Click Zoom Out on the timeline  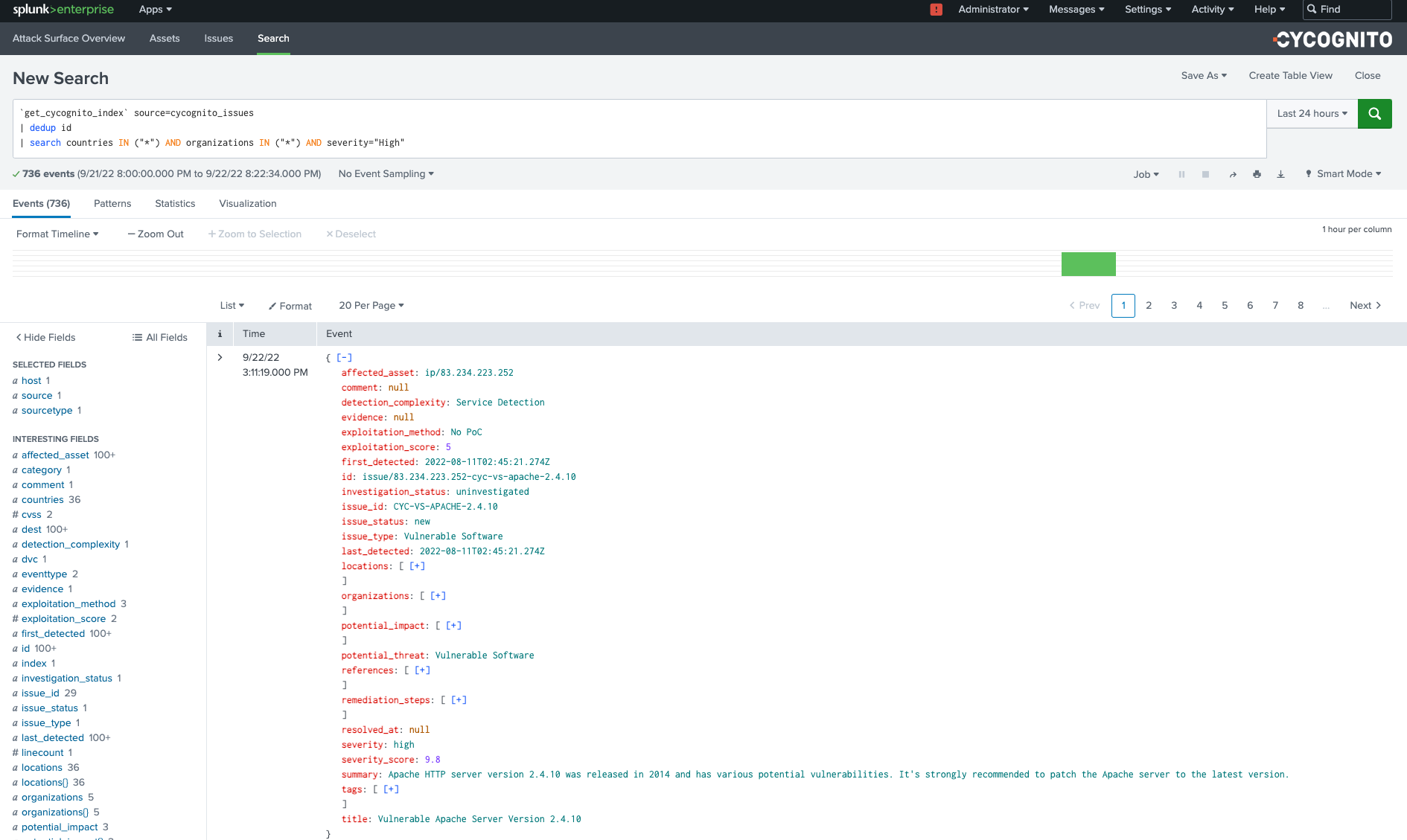pyautogui.click(x=156, y=234)
